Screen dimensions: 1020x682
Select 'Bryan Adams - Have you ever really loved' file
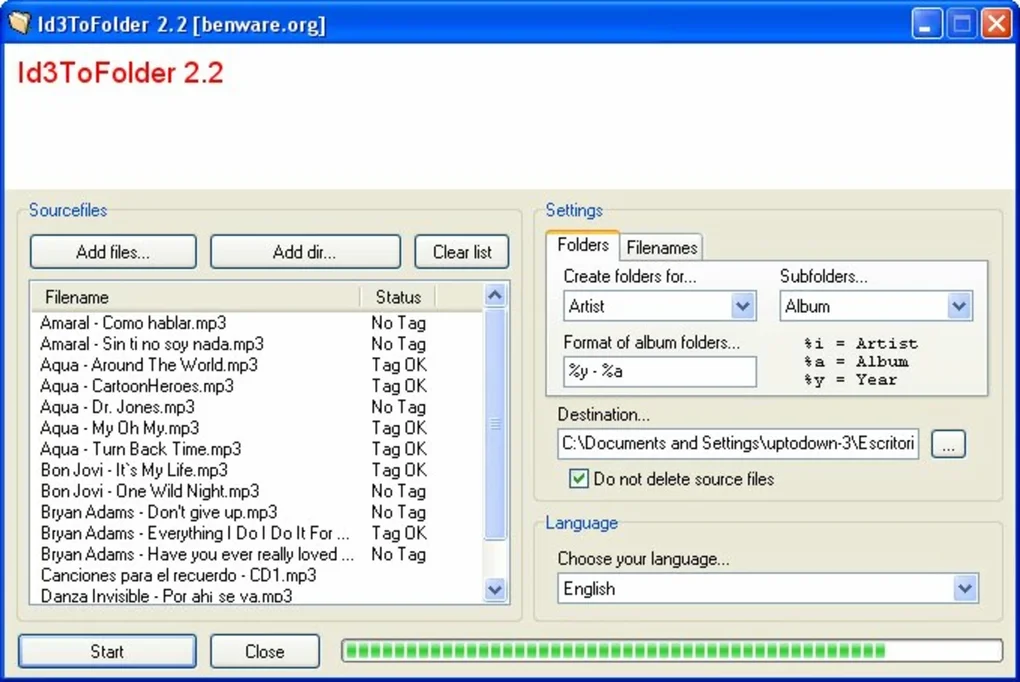(197, 554)
